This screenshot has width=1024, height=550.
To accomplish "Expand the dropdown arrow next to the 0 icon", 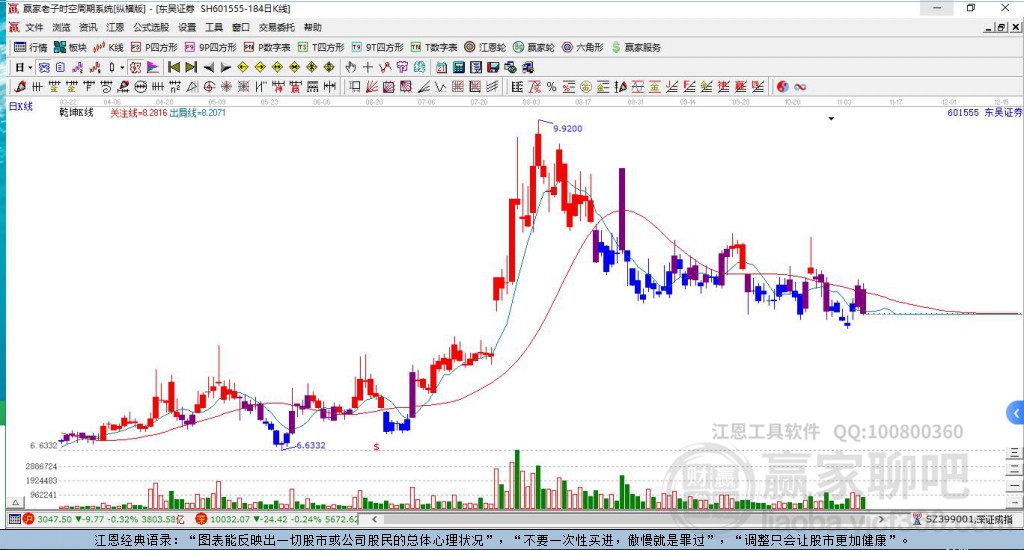I will point(121,67).
